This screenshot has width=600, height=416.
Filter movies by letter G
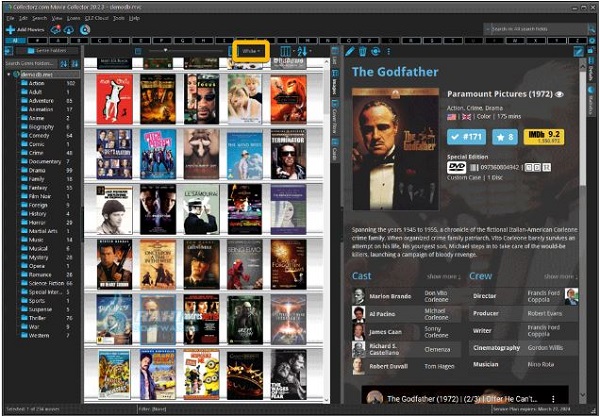pos(183,41)
